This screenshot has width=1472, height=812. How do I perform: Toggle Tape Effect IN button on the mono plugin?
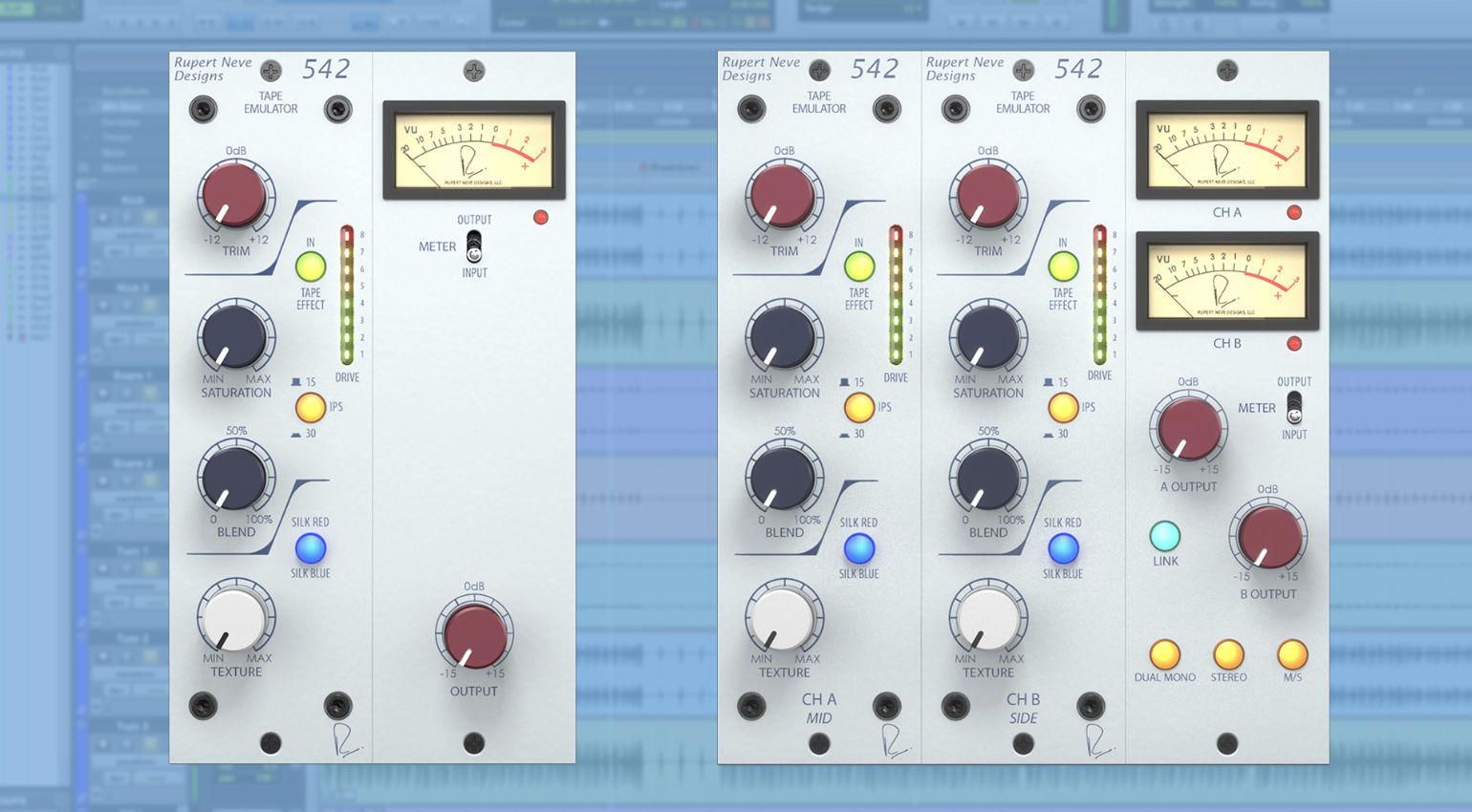311,267
